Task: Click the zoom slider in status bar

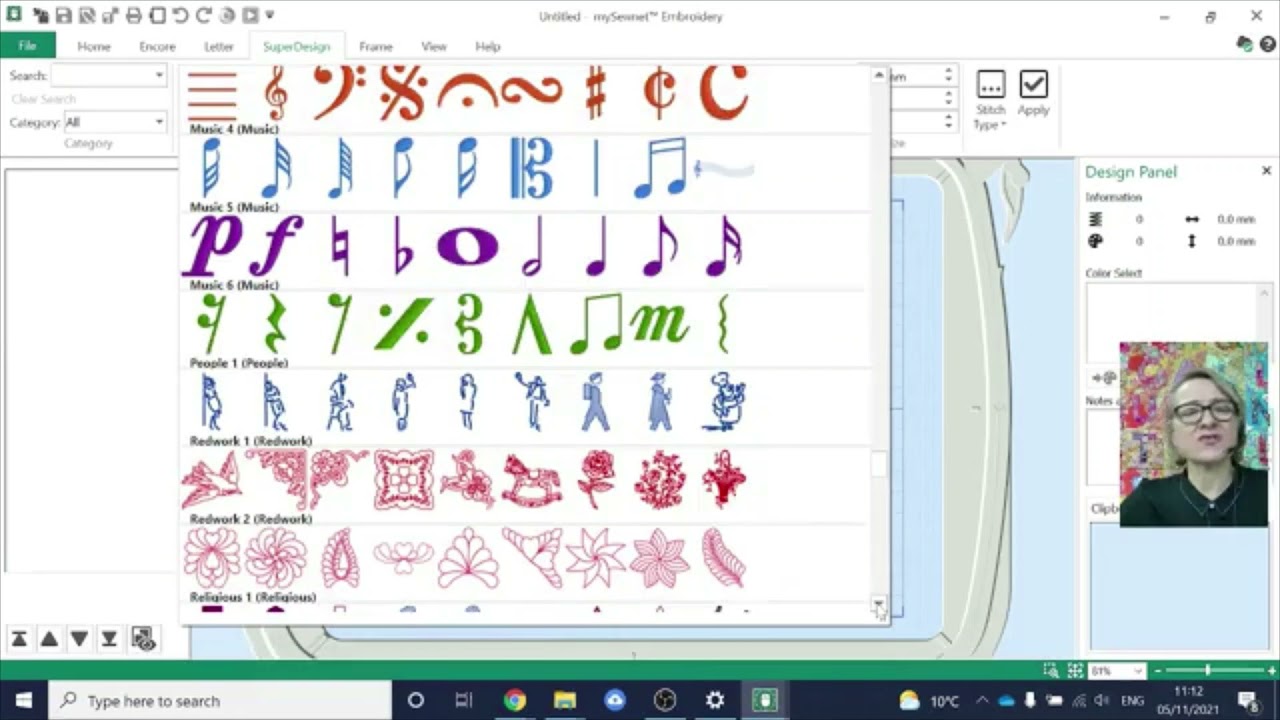Action: point(1209,670)
